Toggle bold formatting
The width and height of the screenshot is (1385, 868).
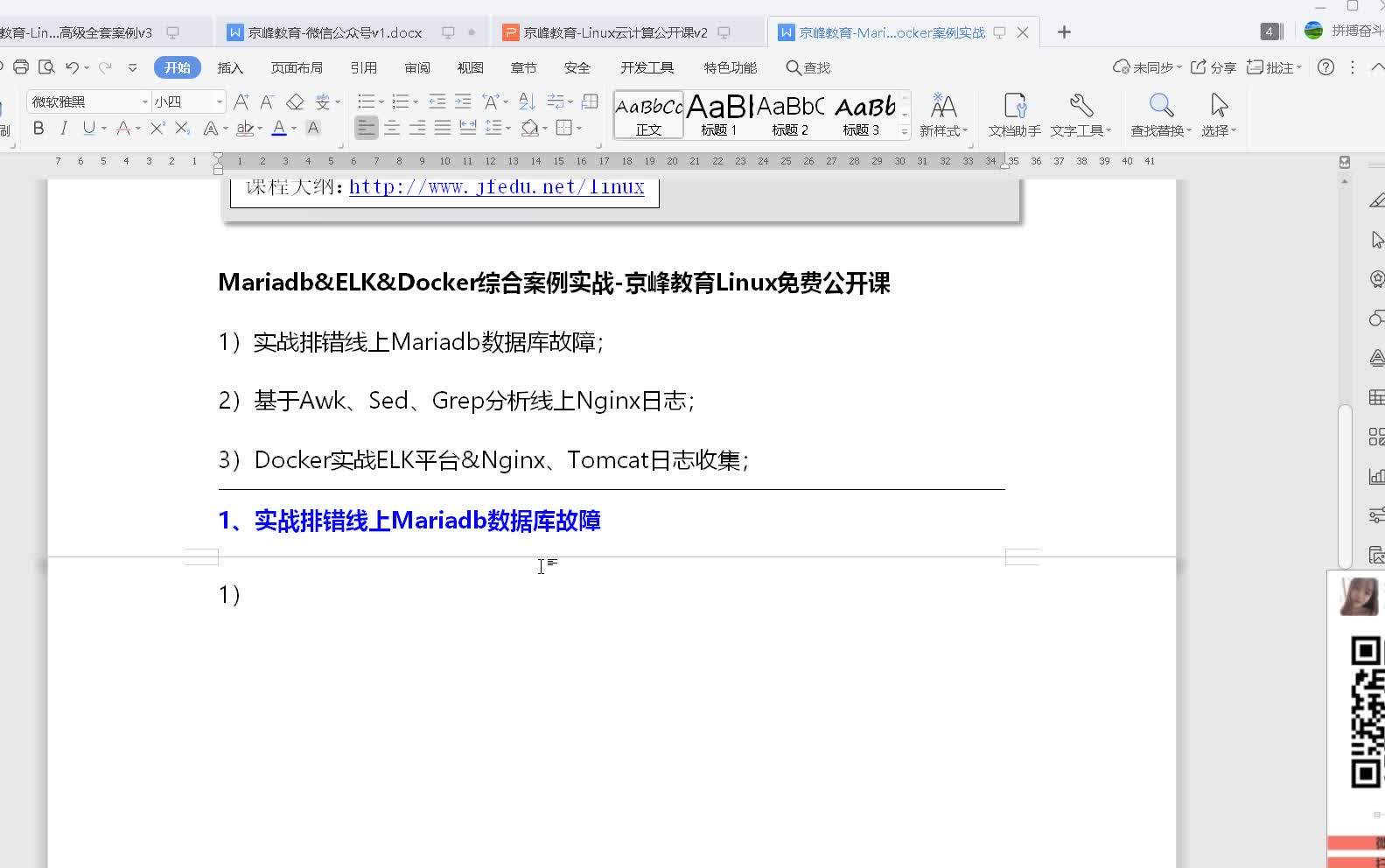[38, 129]
